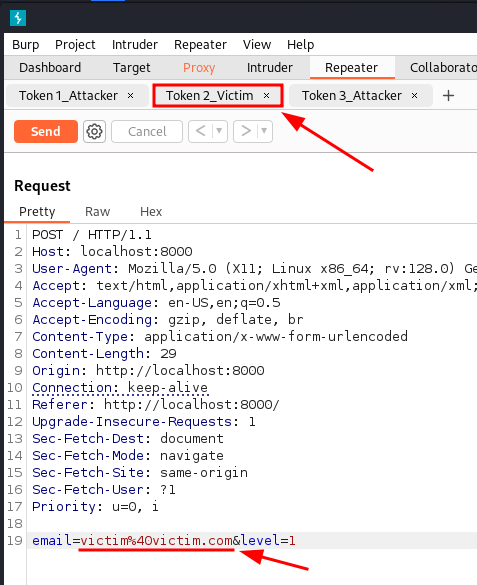Click the Referer header line
This screenshot has height=585, width=477.
coord(156,404)
